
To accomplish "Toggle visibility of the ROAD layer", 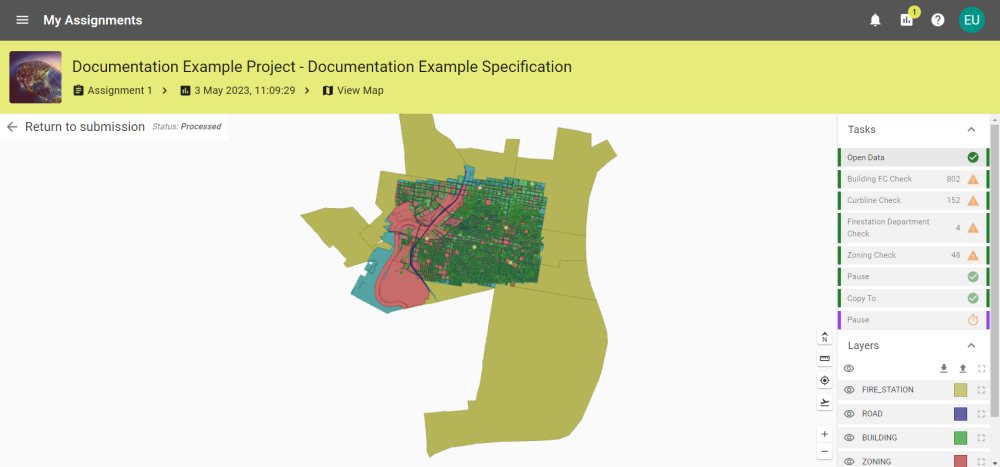I will click(849, 414).
